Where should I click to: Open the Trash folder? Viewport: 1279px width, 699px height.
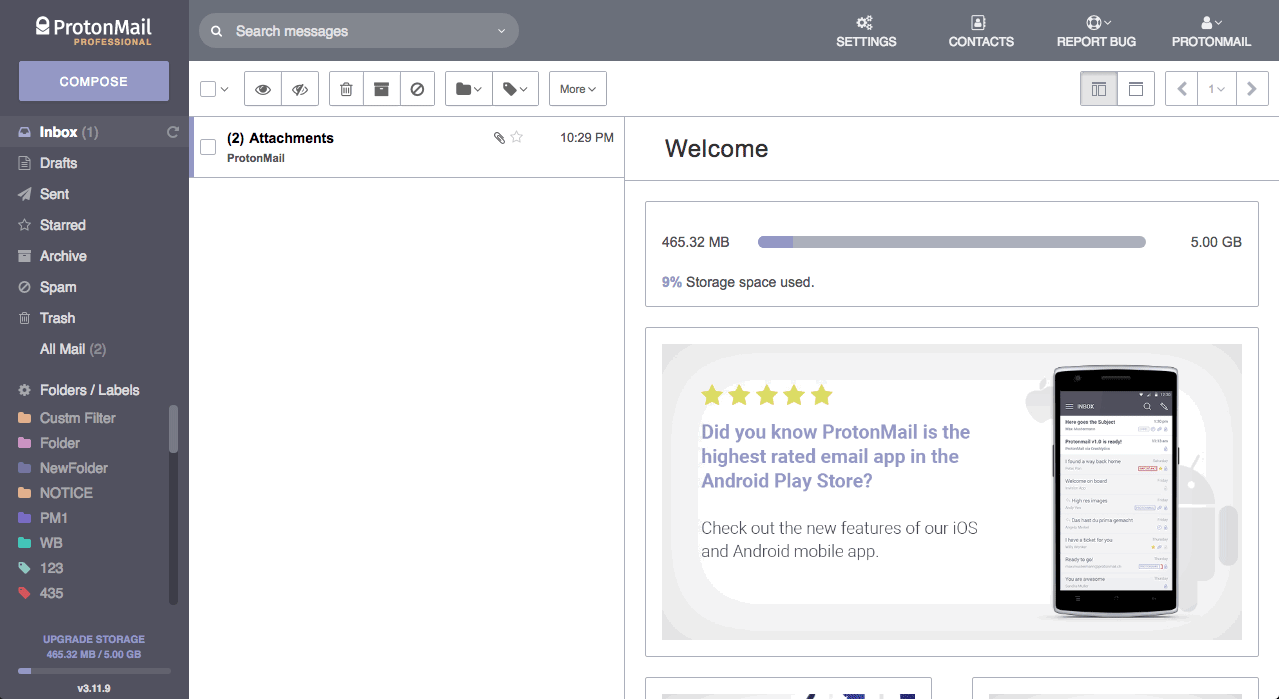tap(94, 318)
